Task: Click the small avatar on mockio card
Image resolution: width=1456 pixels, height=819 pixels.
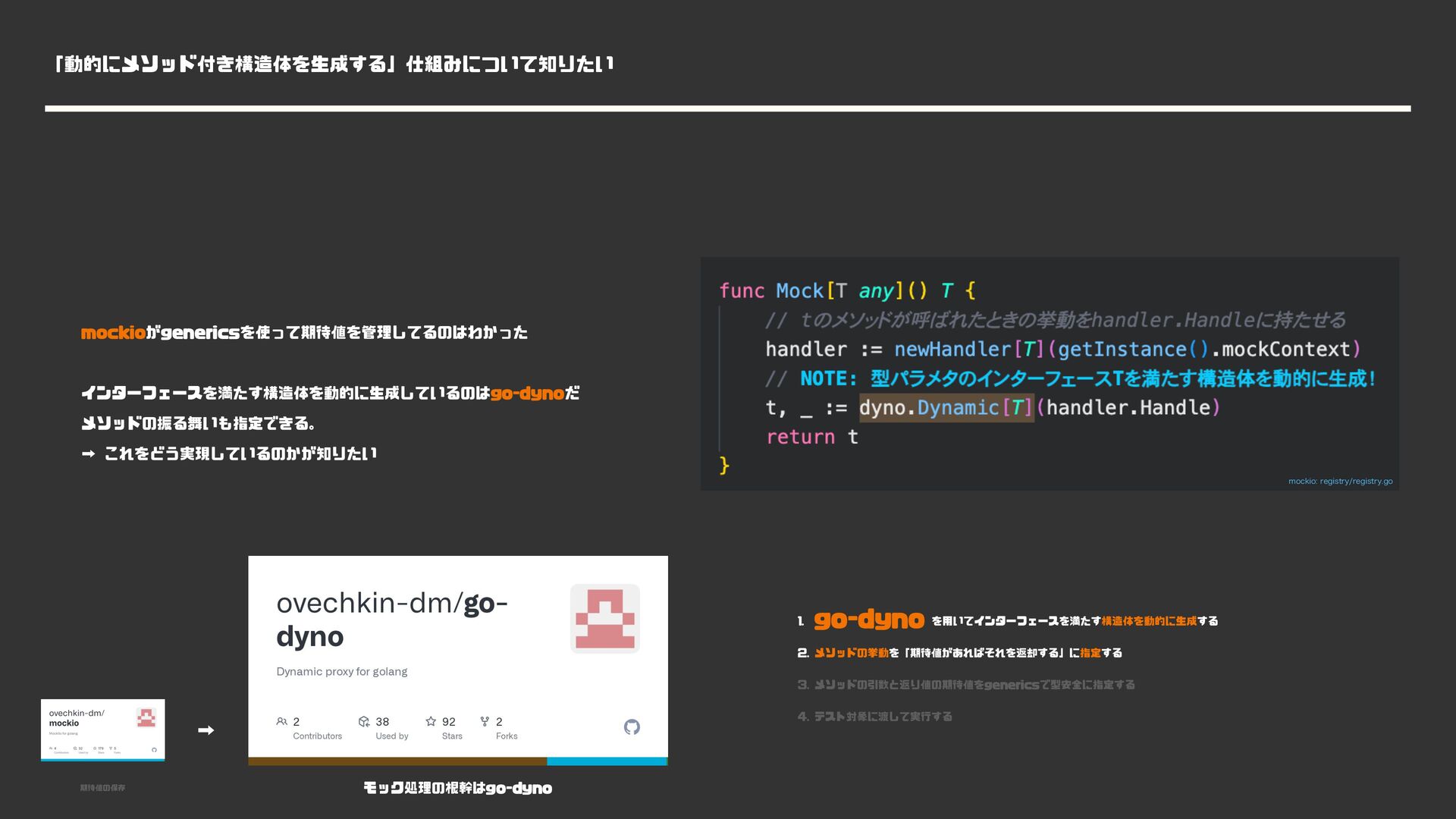Action: (146, 717)
